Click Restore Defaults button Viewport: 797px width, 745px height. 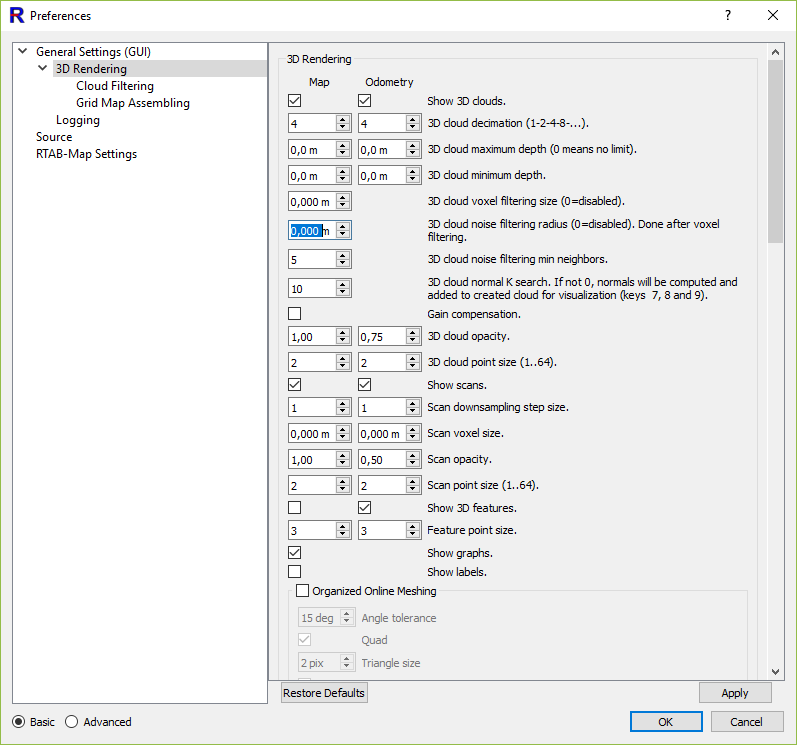tap(324, 693)
